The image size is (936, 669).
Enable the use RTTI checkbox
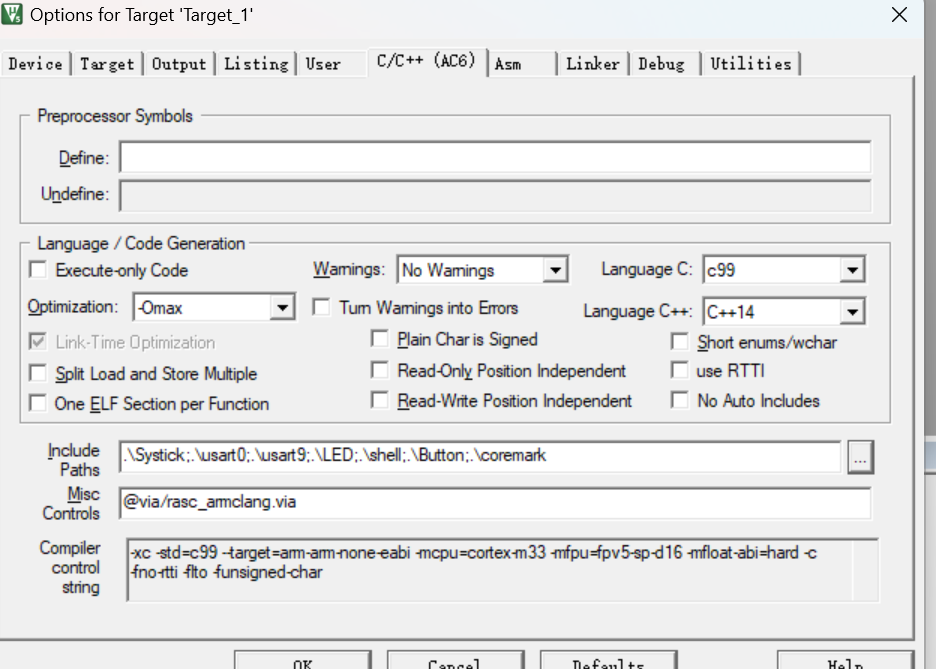[x=679, y=370]
